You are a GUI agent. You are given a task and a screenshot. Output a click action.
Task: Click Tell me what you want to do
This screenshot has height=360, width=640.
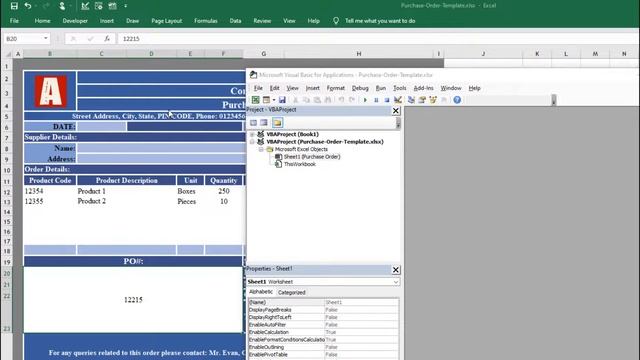click(x=380, y=21)
